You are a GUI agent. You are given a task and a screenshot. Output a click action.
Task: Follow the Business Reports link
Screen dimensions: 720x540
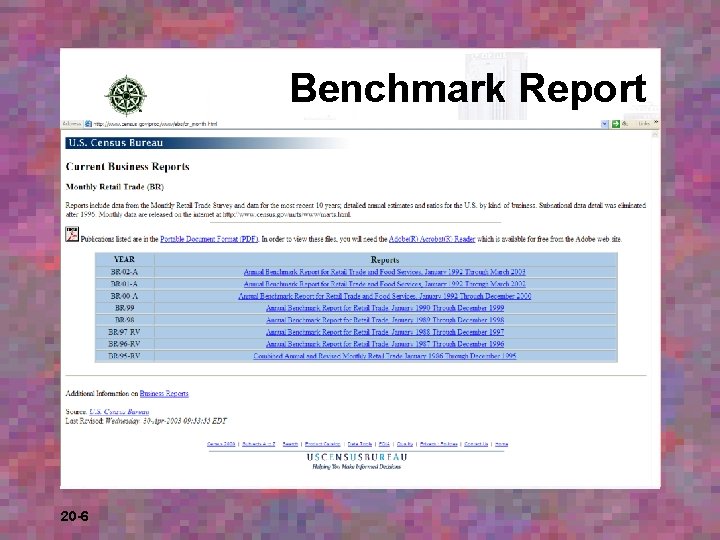(x=164, y=394)
